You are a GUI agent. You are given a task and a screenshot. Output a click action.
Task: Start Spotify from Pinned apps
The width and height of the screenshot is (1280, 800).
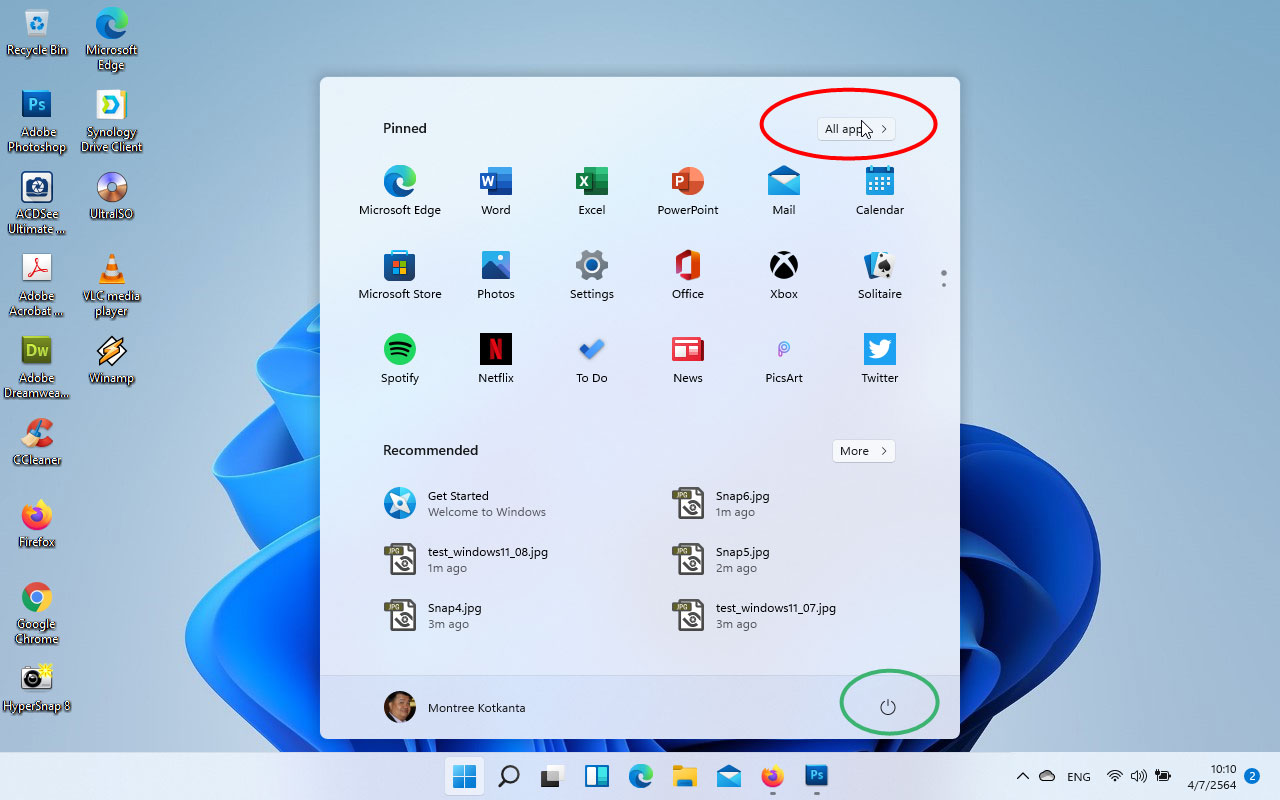tap(399, 358)
